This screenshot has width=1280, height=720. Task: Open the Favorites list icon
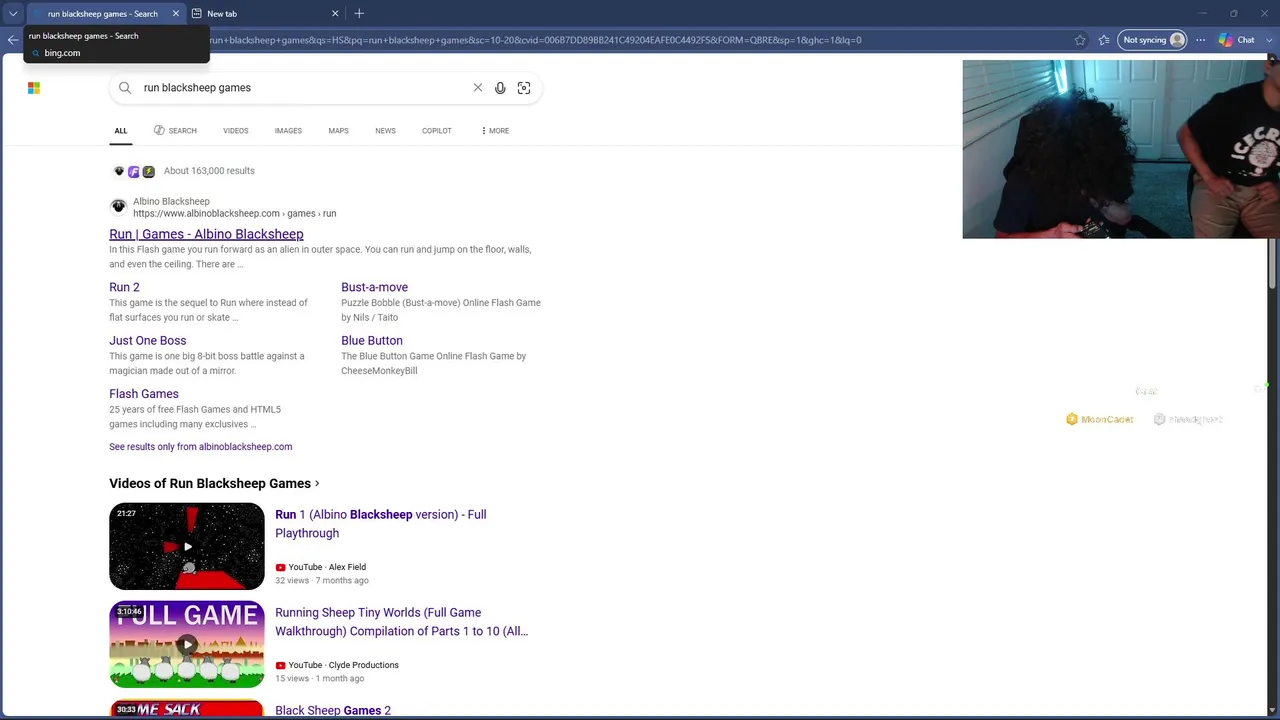coord(1104,40)
